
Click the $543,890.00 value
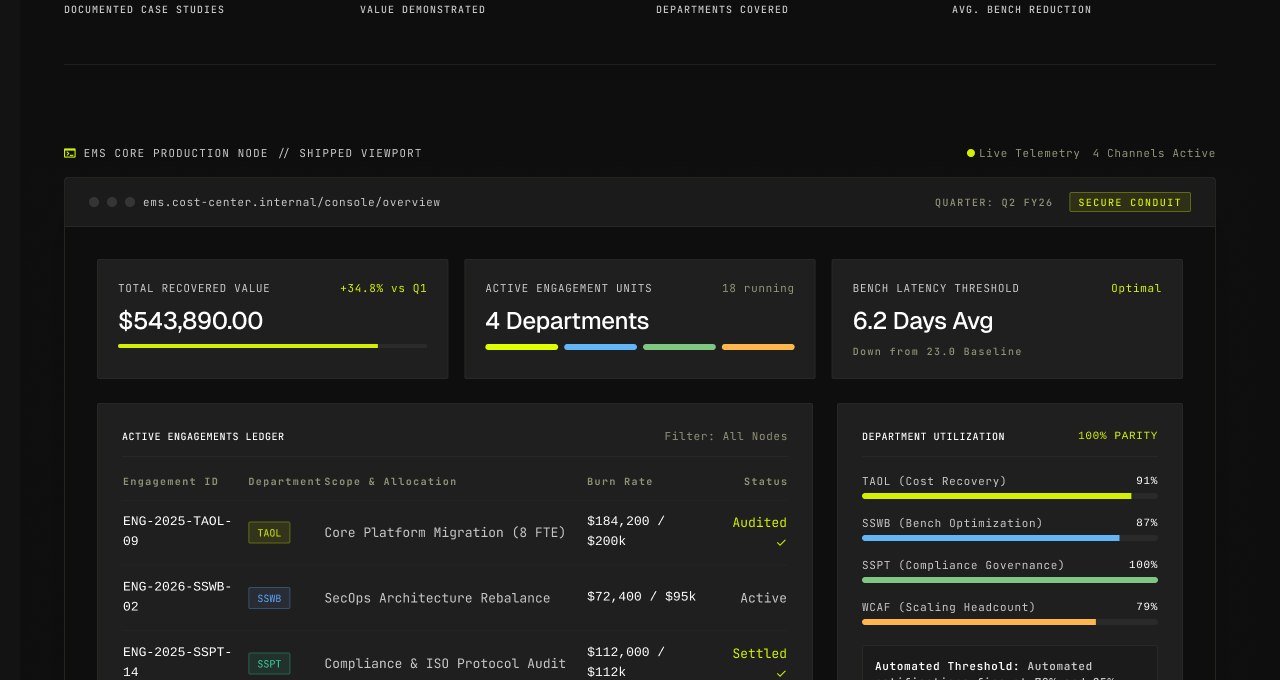click(190, 321)
